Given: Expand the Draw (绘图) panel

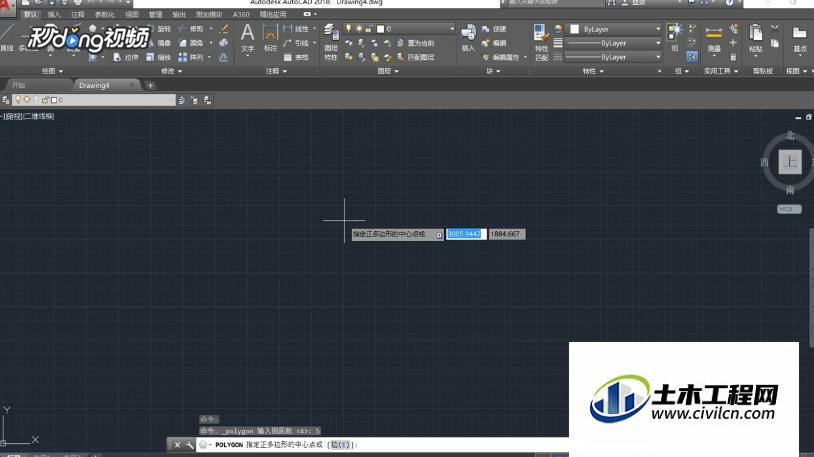Looking at the screenshot, I should point(52,71).
